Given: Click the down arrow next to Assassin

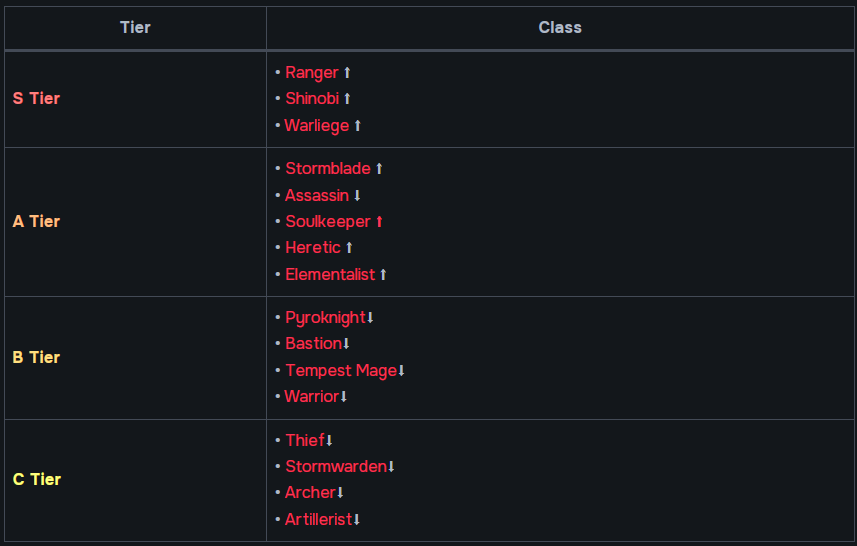Looking at the screenshot, I should point(357,195).
